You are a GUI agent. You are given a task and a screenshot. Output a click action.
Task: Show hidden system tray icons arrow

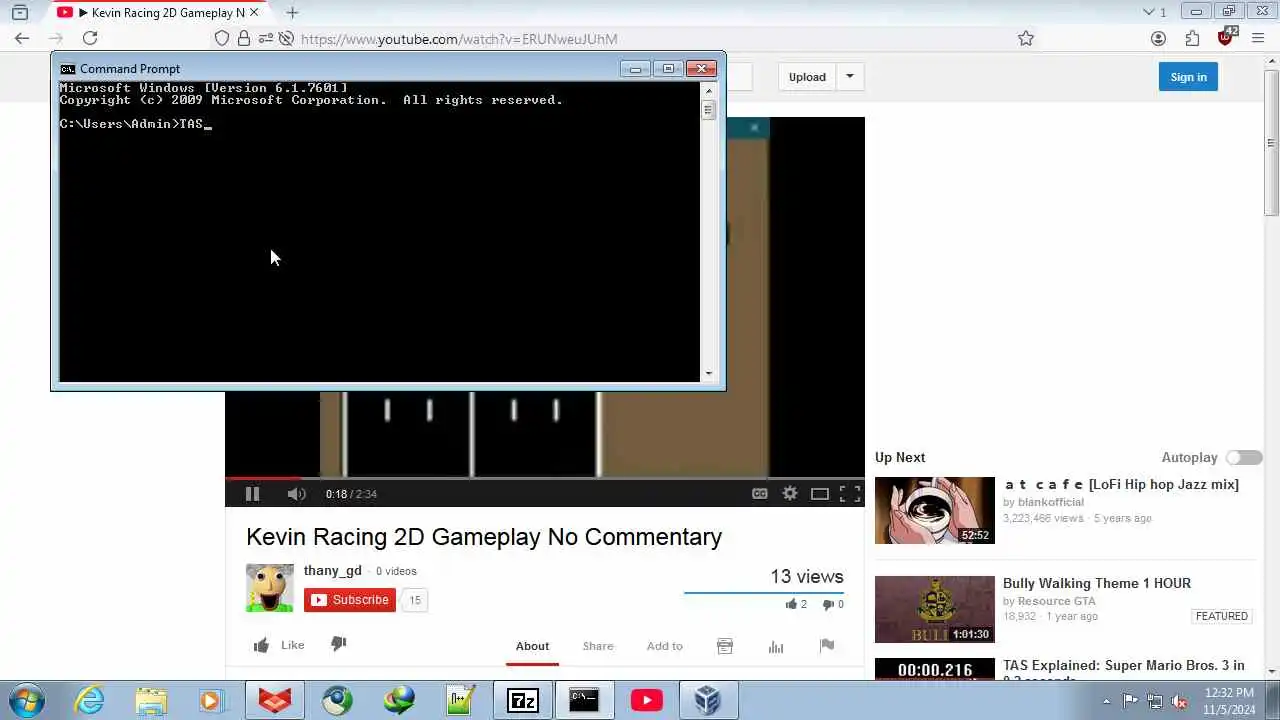[x=1106, y=701]
